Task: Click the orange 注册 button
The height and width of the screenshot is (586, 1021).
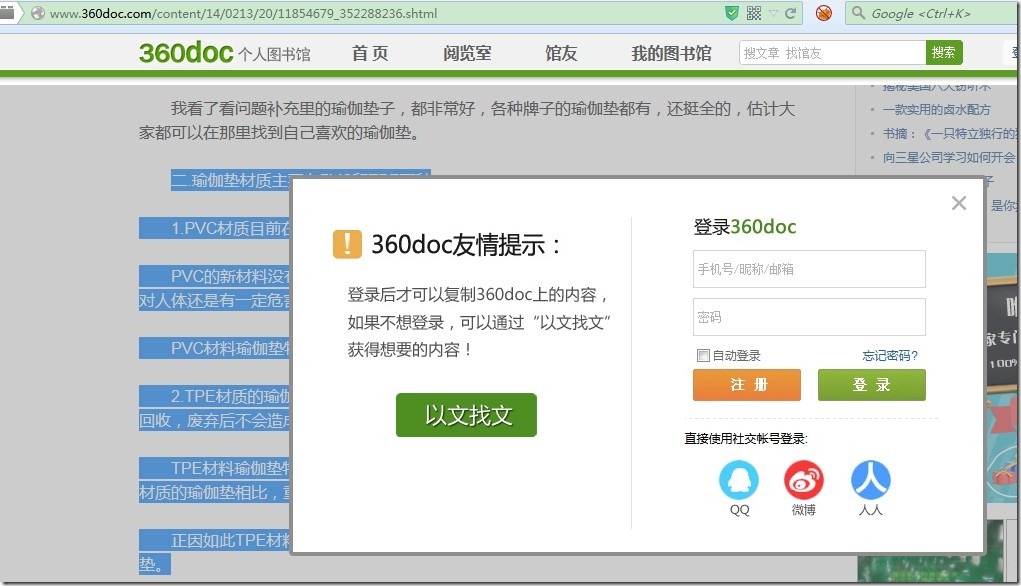Action: pyautogui.click(x=747, y=385)
